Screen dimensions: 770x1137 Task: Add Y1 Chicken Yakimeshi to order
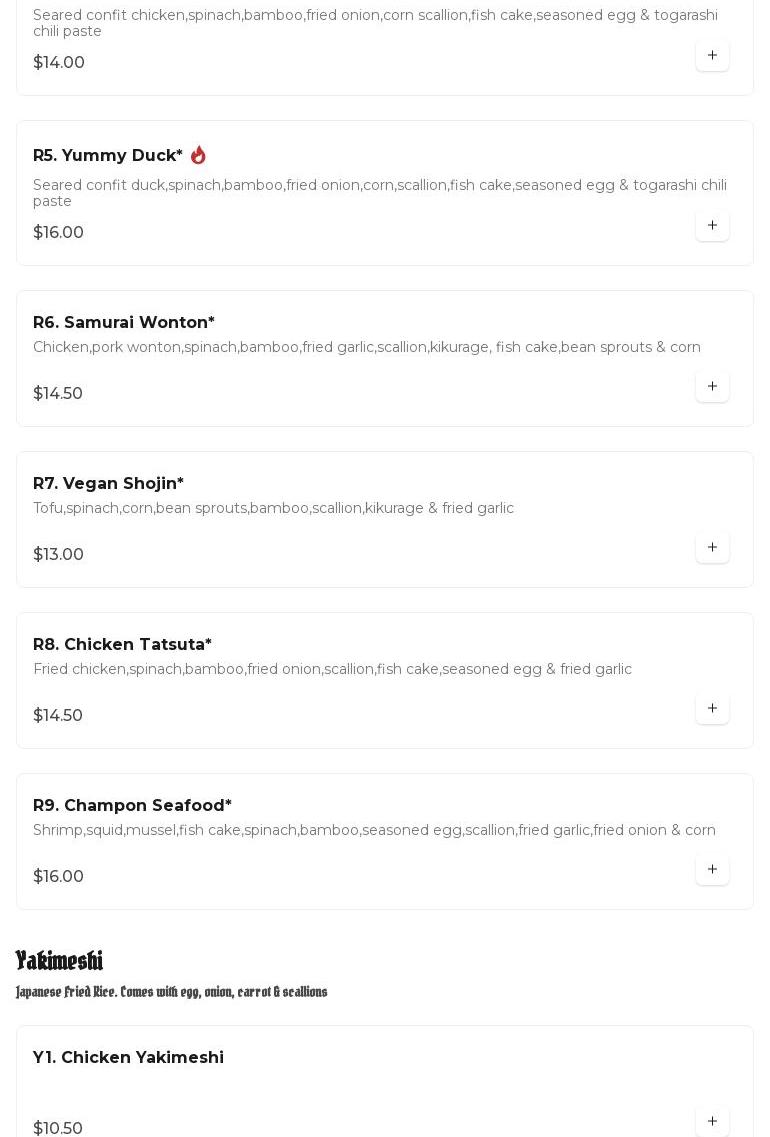tap(712, 1122)
